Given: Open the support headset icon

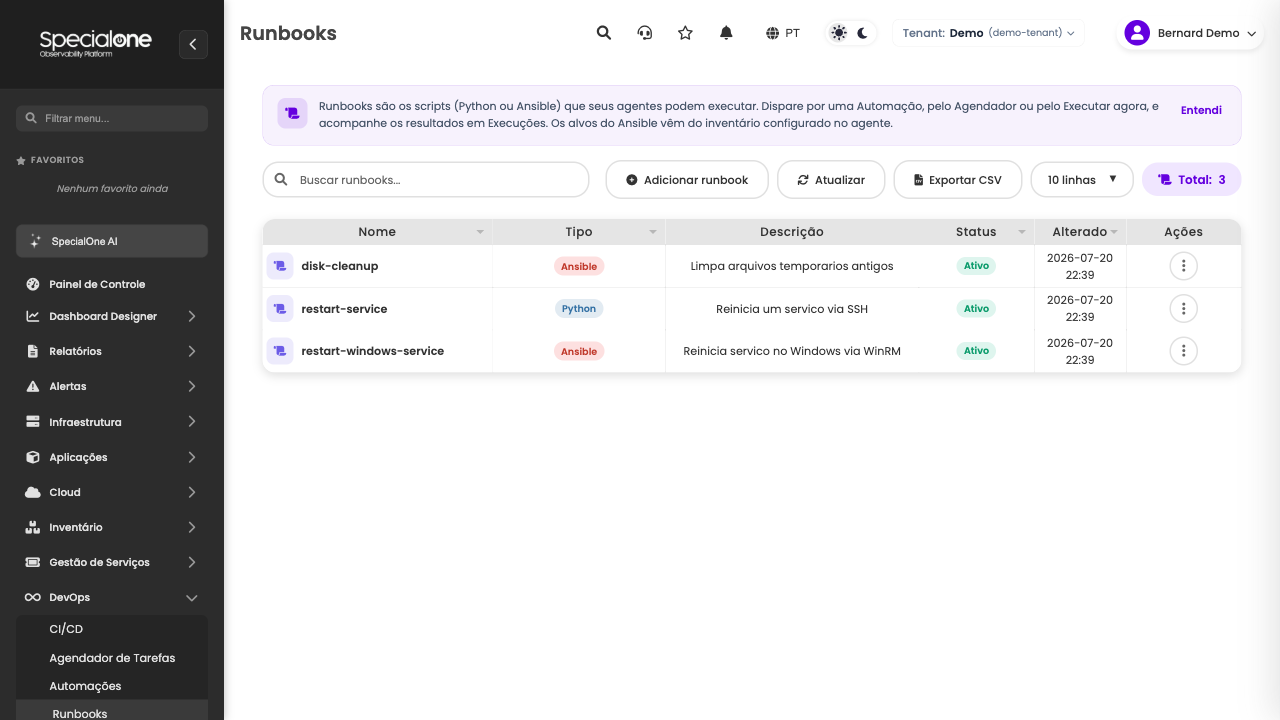Looking at the screenshot, I should [645, 33].
